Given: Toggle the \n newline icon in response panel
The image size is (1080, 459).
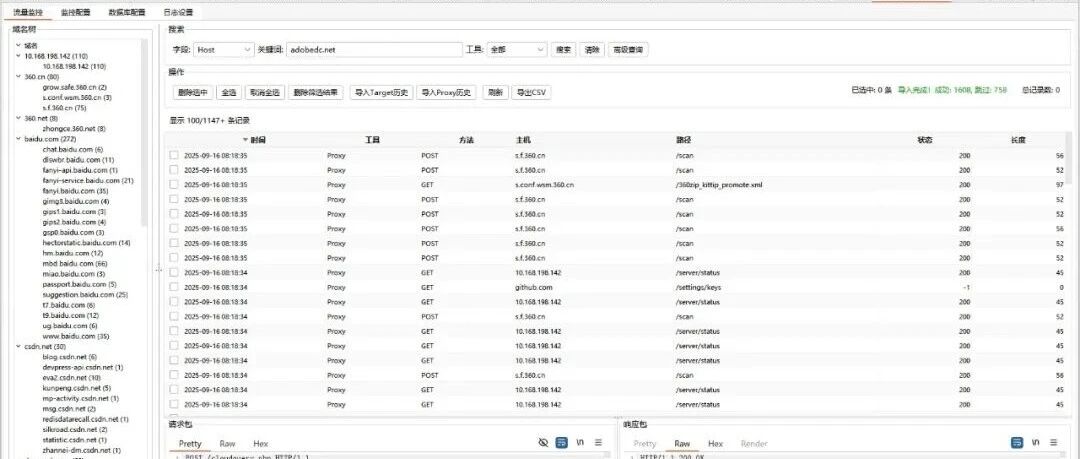Looking at the screenshot, I should (x=1035, y=442).
